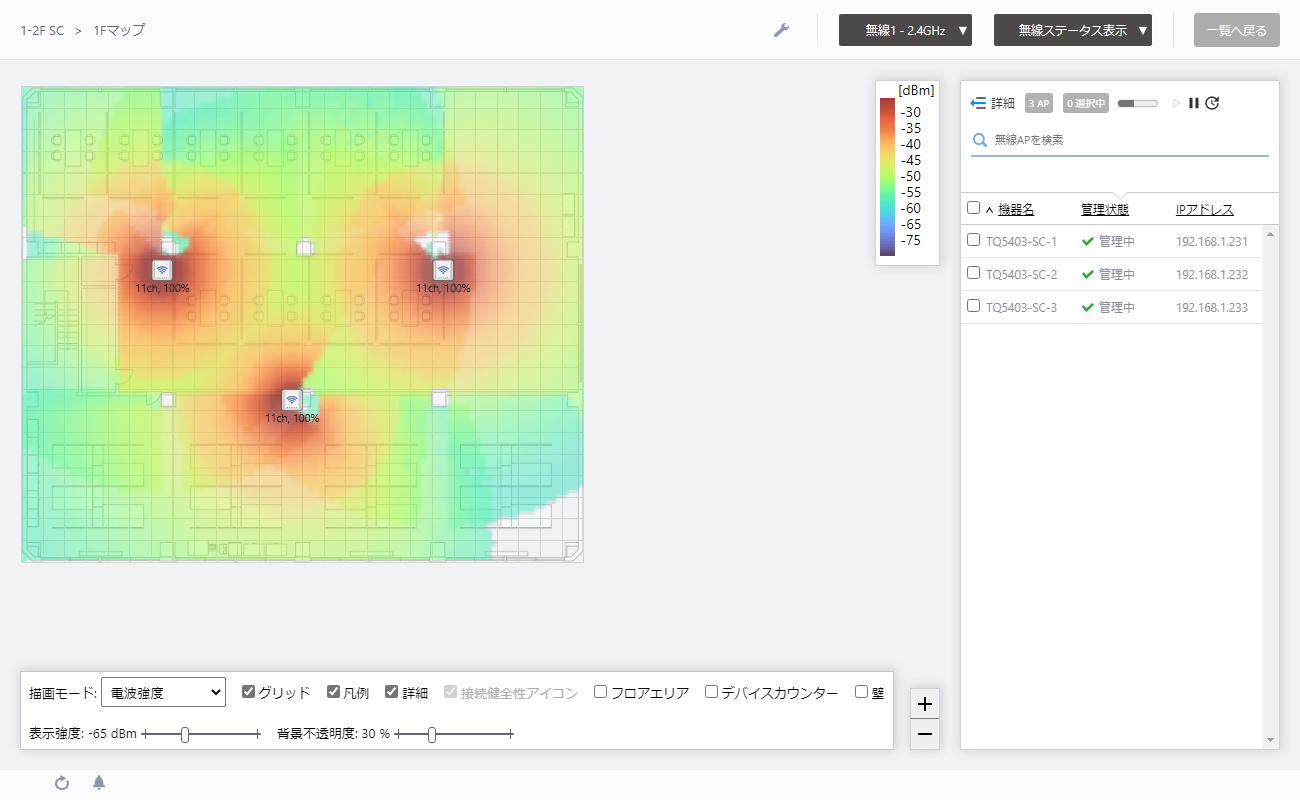Click the AP list scrollbar down arrow
Image resolution: width=1300 pixels, height=800 pixels.
(1271, 741)
